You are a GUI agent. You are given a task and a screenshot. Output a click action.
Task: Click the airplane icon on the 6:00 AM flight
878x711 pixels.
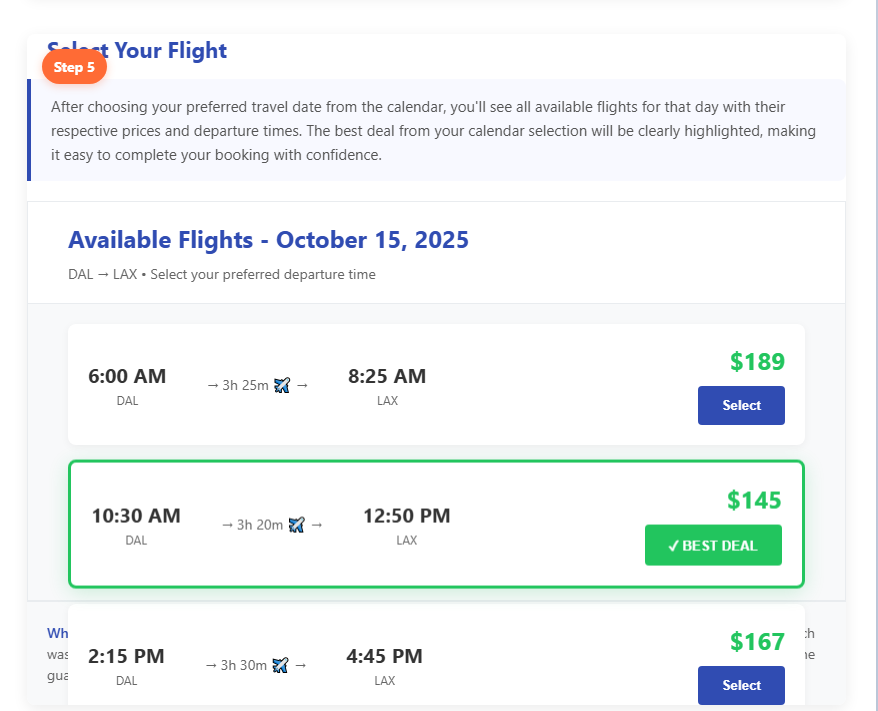[x=282, y=385]
